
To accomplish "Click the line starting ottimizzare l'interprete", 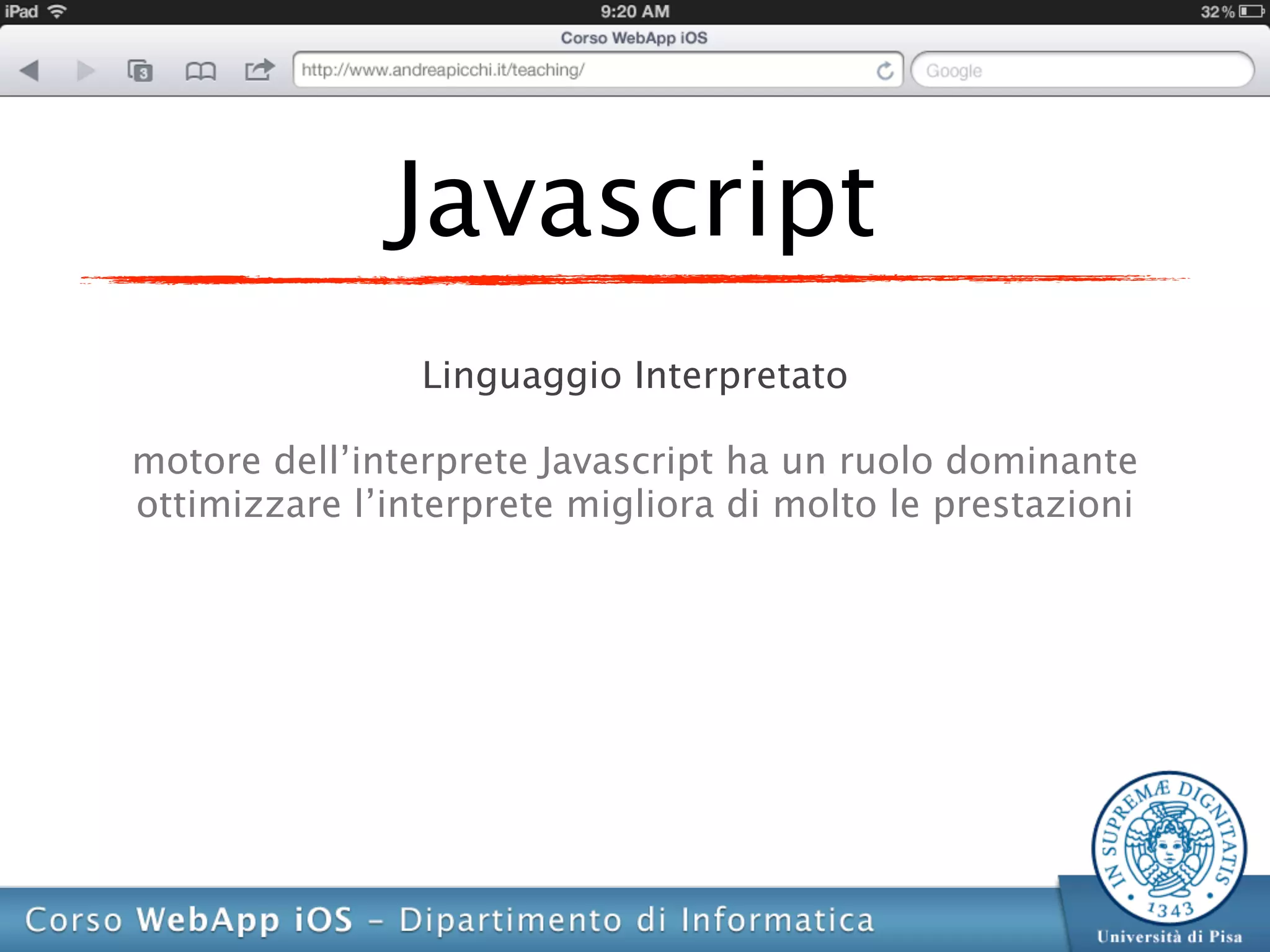I will (635, 505).
